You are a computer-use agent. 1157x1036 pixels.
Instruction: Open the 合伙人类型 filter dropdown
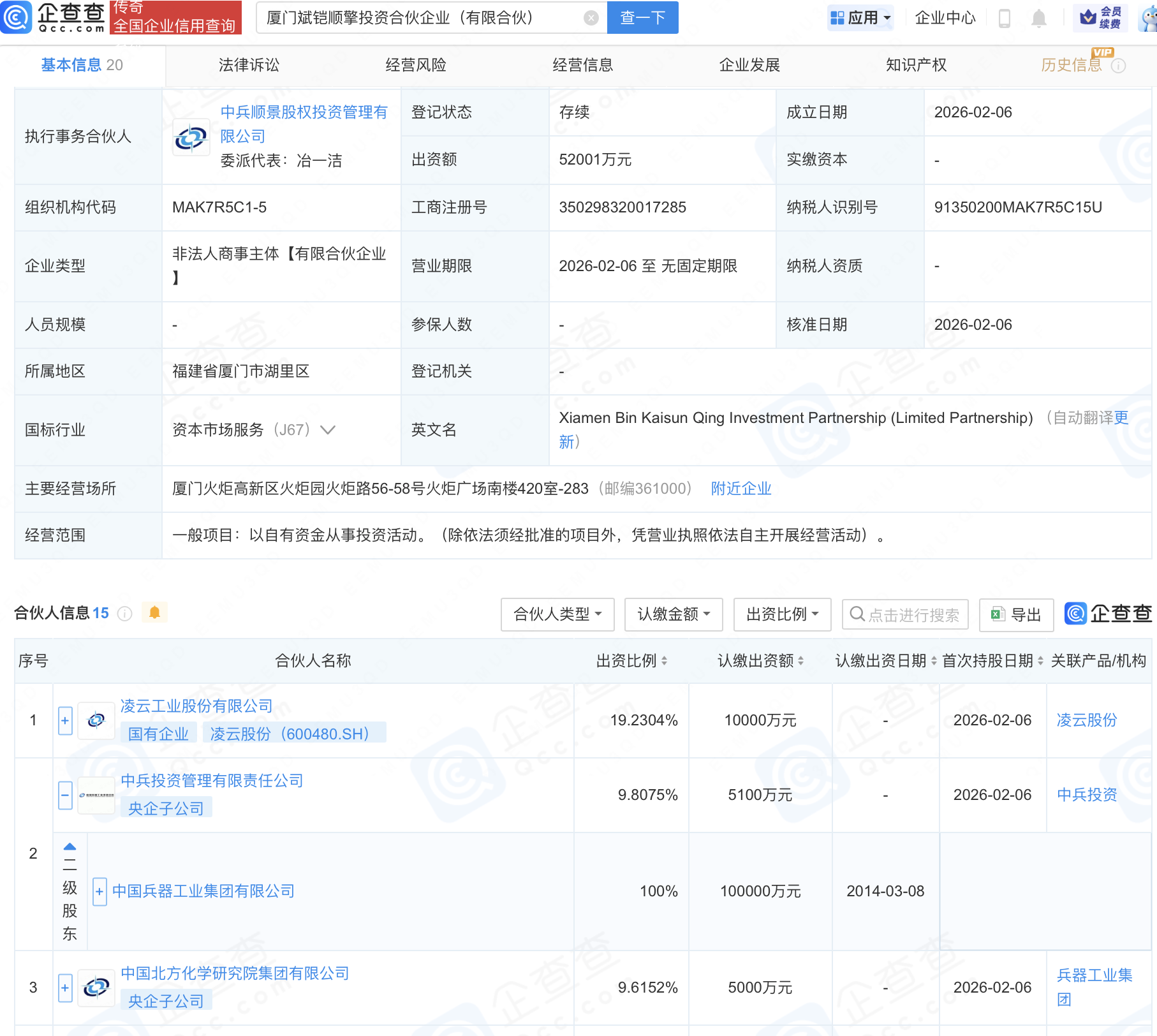pyautogui.click(x=557, y=614)
